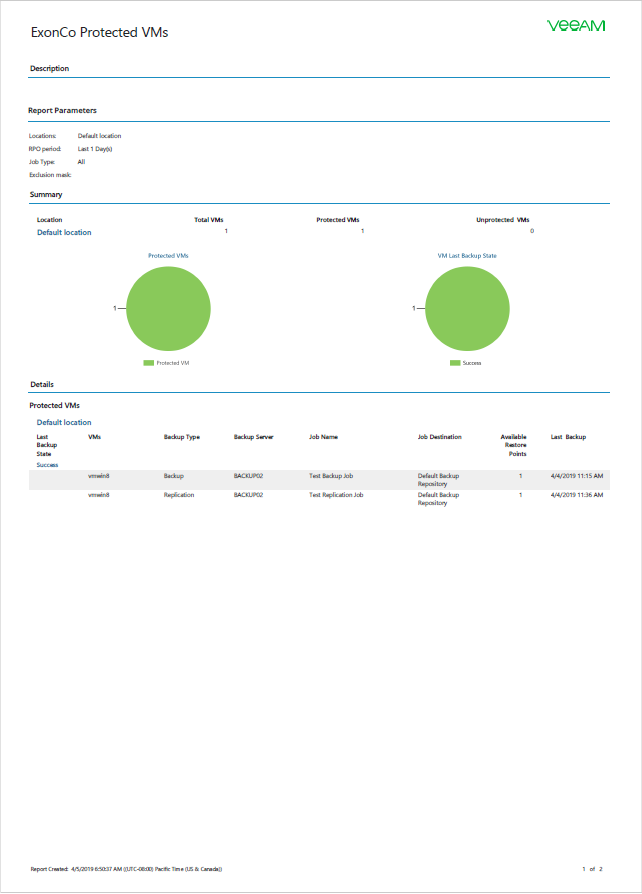
Task: Click Default Backup Repository in the Backup row
Action: (438, 479)
